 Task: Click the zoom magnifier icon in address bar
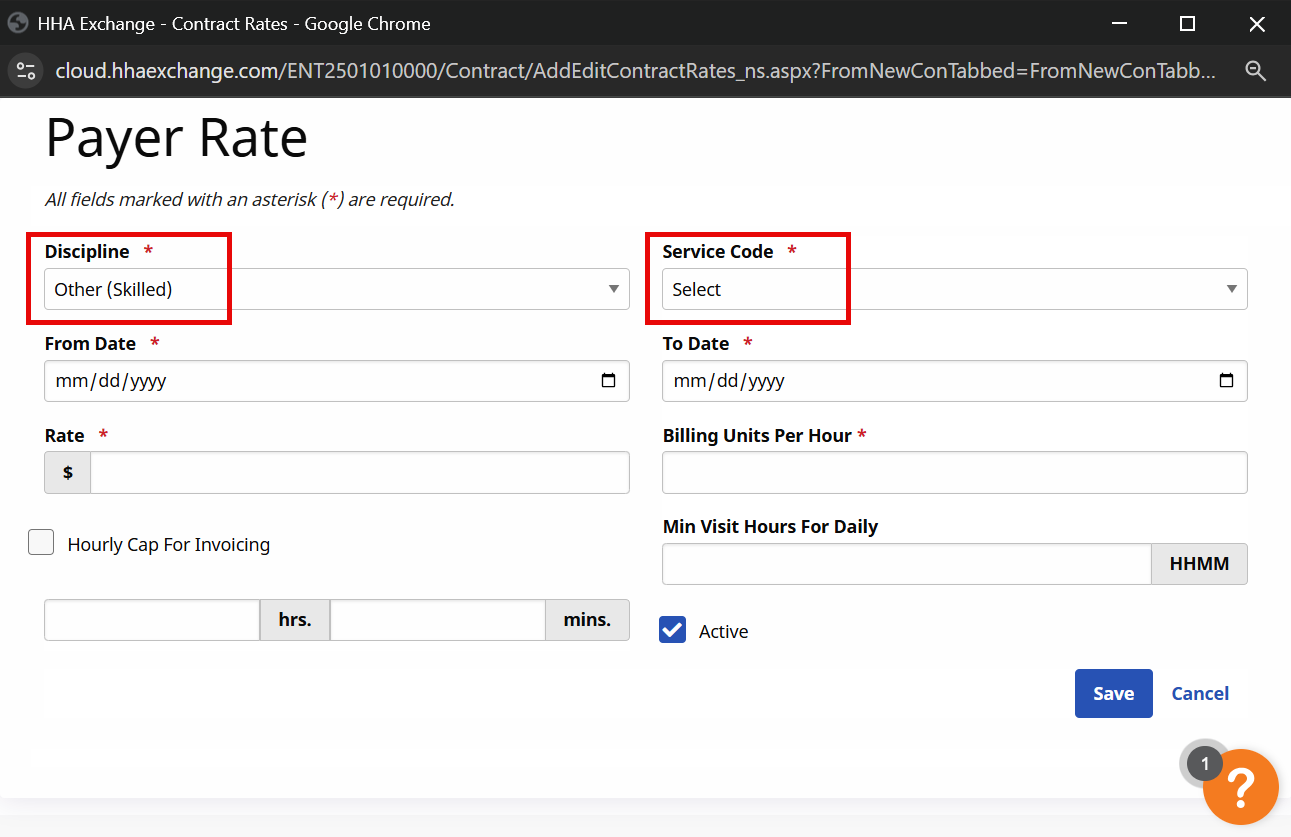pyautogui.click(x=1255, y=71)
